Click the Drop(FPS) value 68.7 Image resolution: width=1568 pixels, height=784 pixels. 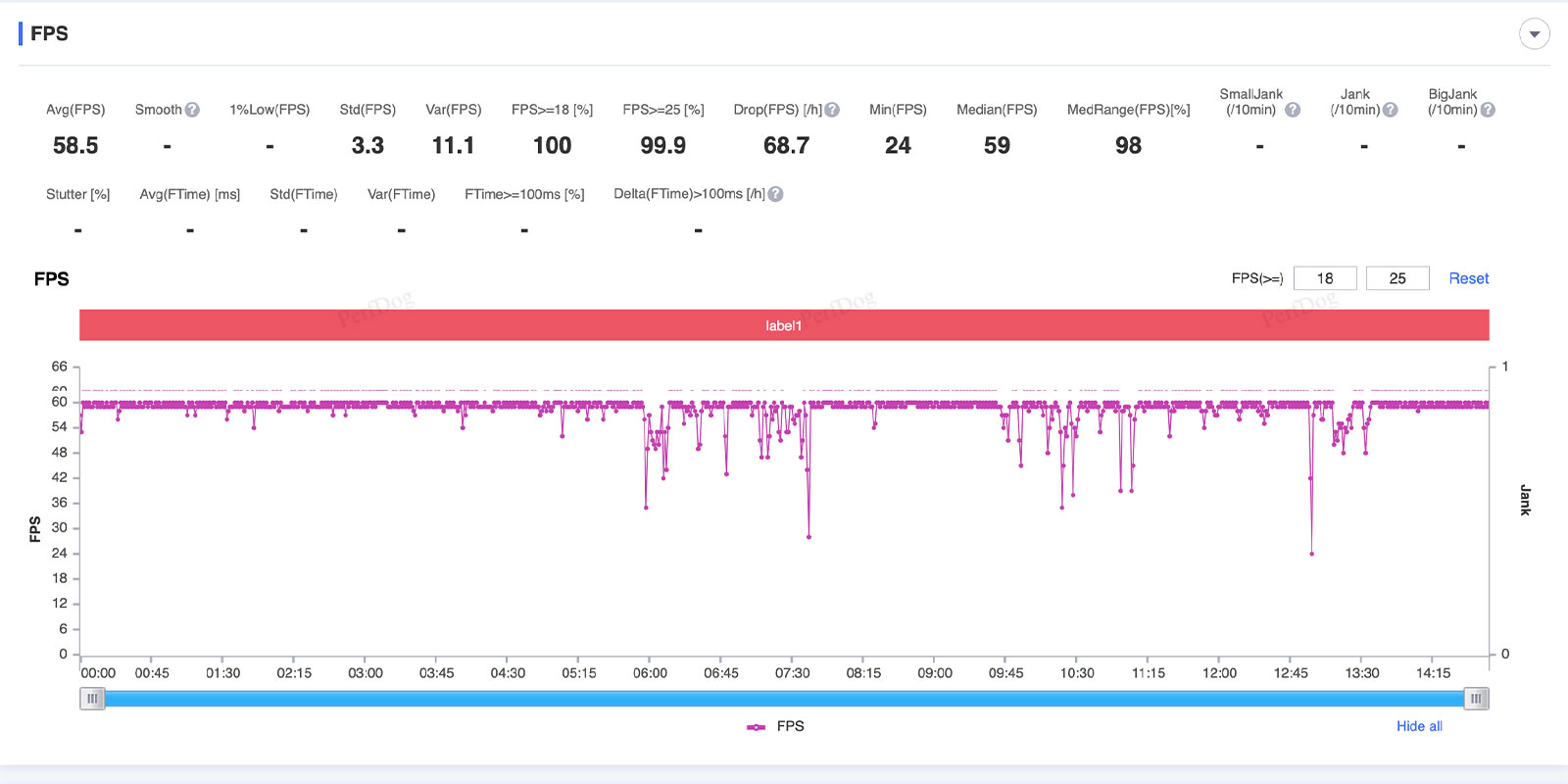point(786,146)
